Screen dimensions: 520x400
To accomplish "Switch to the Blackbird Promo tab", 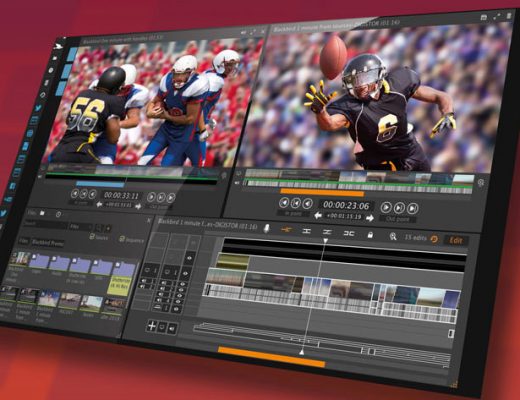I will point(47,242).
